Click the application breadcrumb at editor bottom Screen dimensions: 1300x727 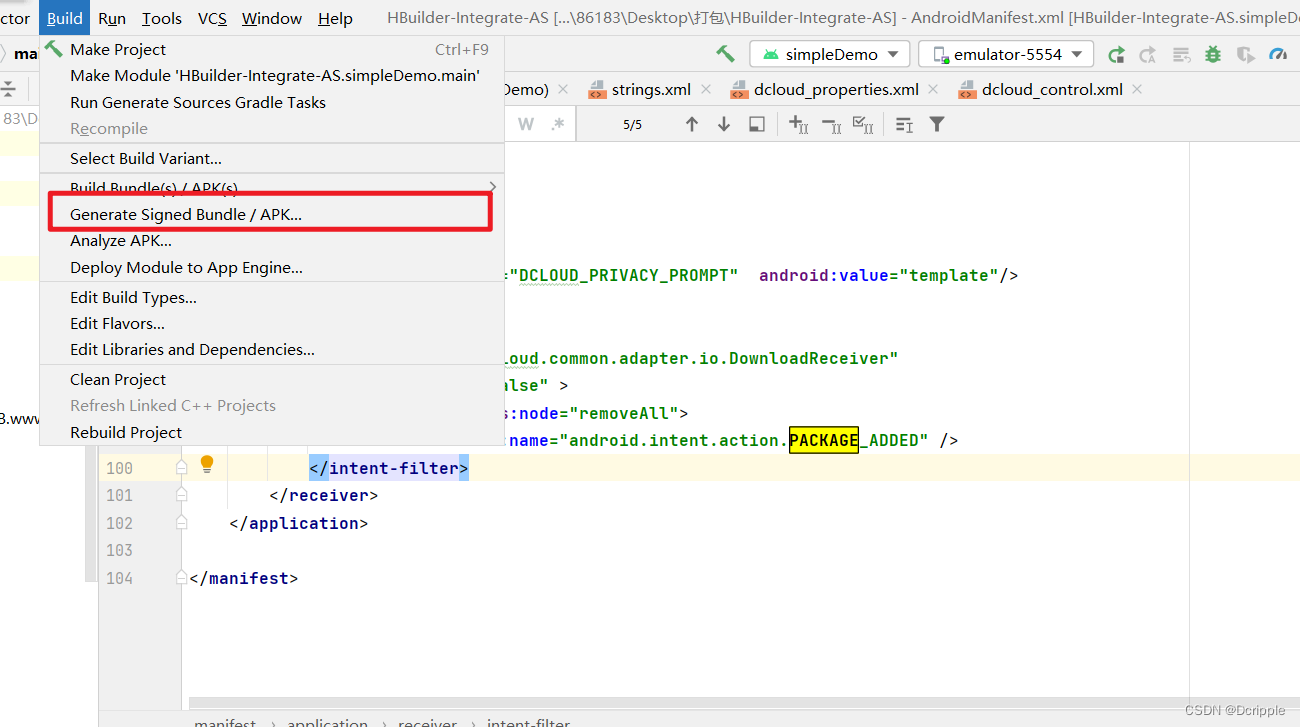pos(327,722)
